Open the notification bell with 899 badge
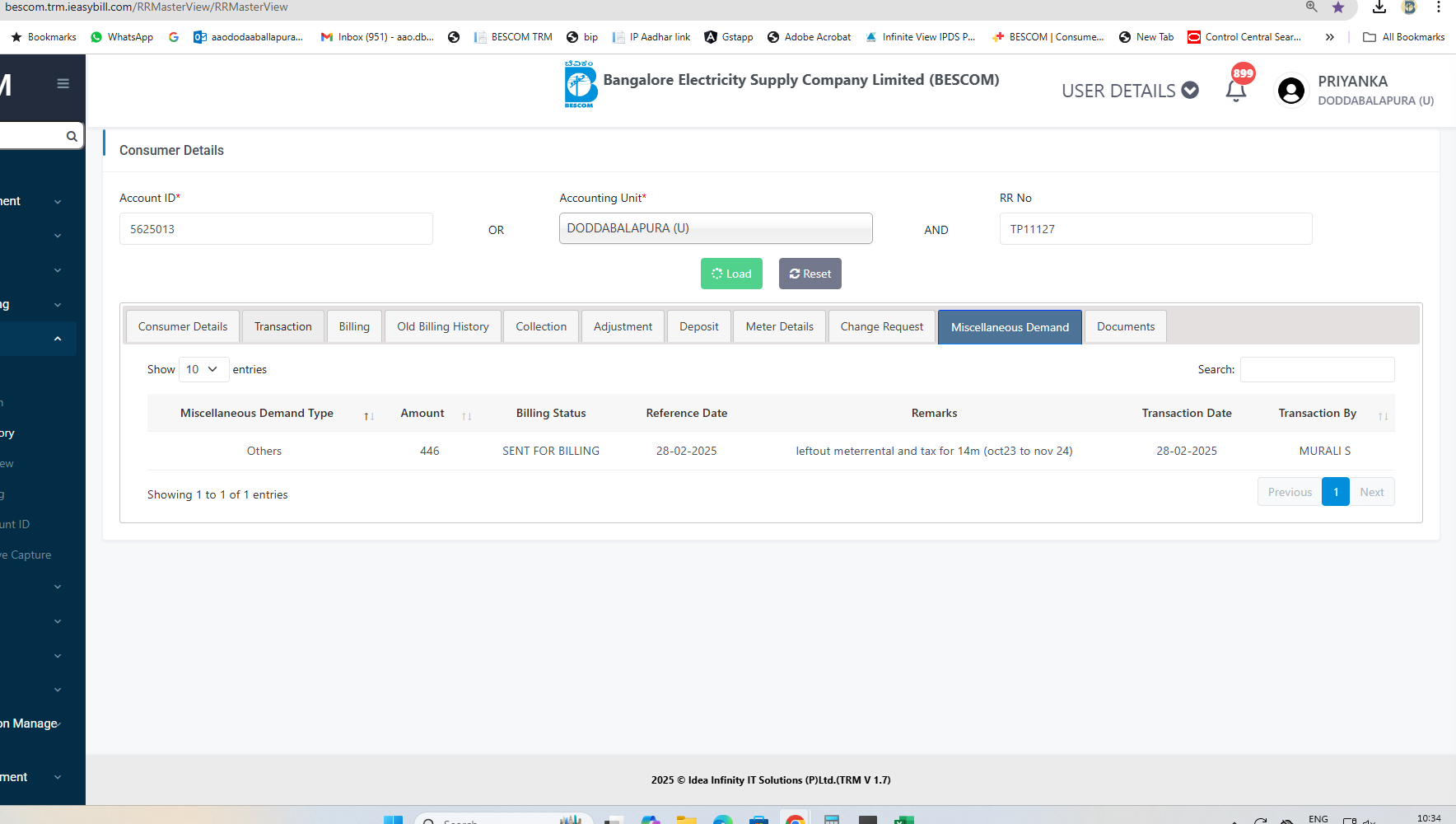 1236,90
